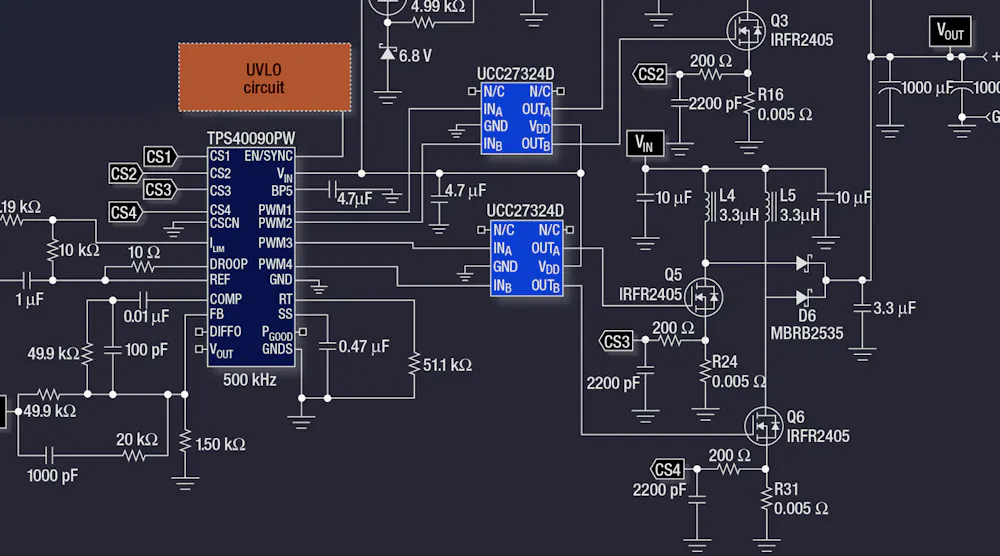Click the PWM1 pin label
The height and width of the screenshot is (556, 1000).
[276, 210]
